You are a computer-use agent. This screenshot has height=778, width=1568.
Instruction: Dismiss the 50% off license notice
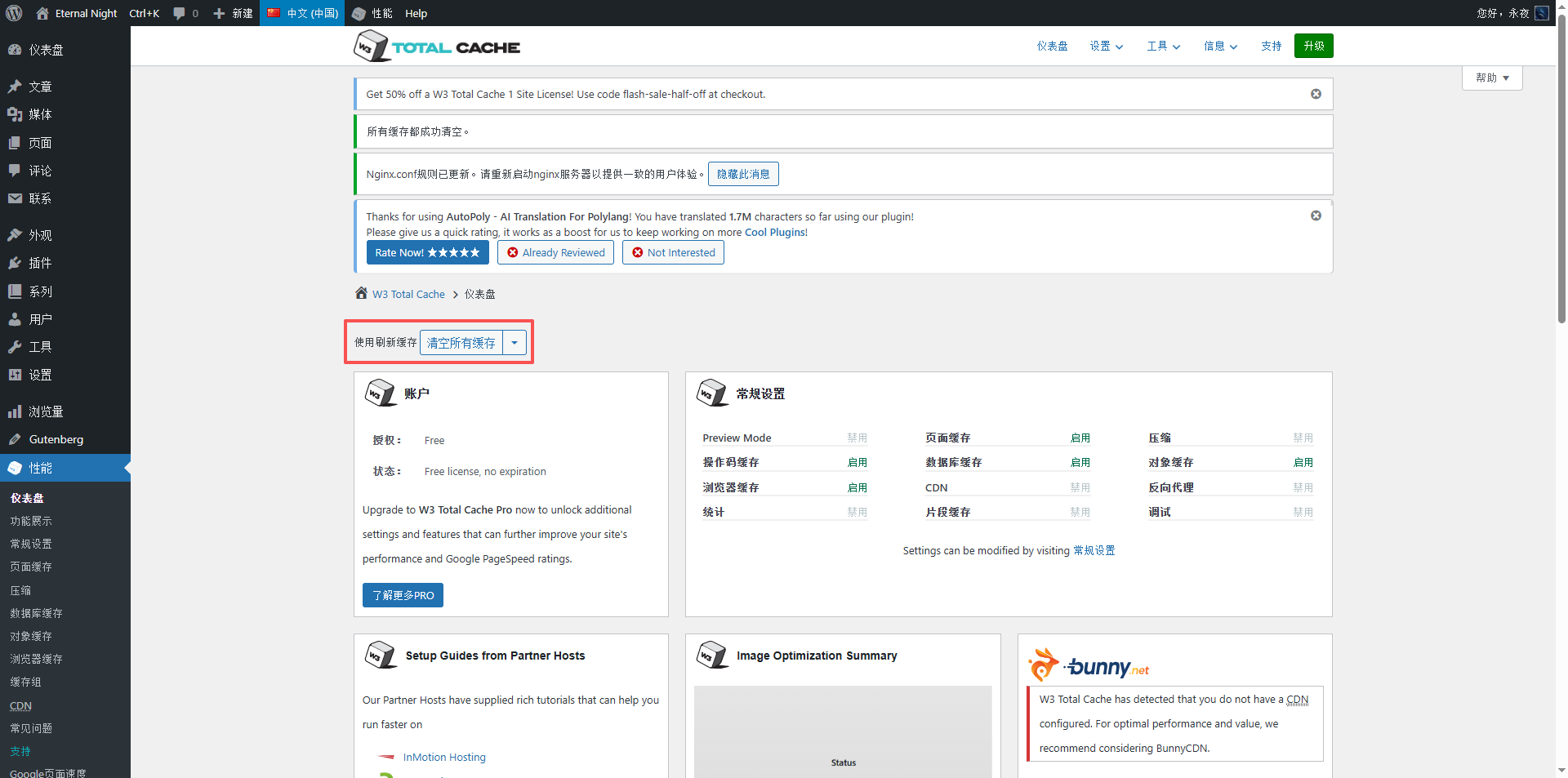point(1316,94)
